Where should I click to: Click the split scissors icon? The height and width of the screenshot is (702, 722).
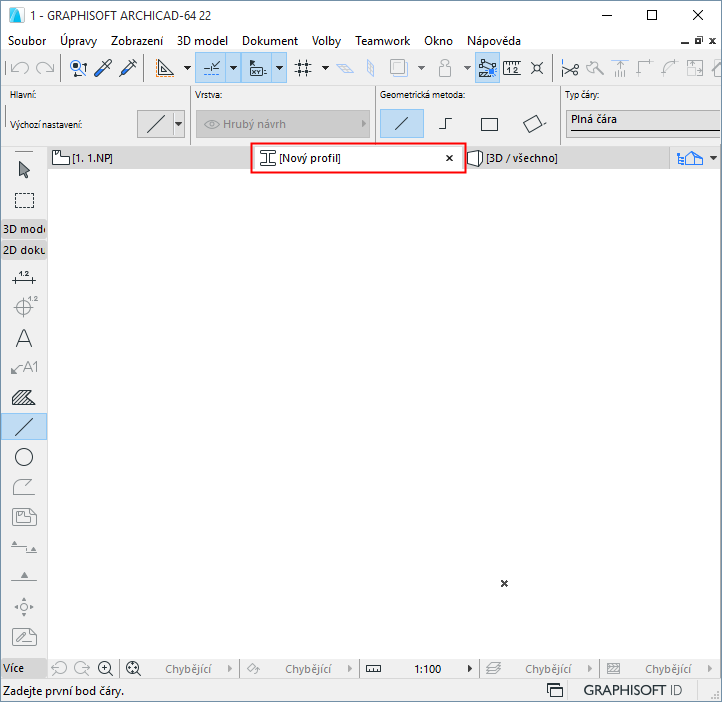[x=570, y=69]
